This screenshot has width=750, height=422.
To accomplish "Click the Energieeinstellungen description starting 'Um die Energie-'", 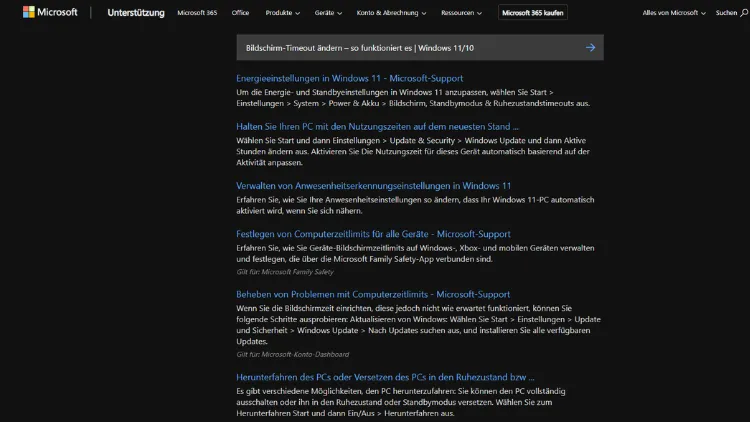I will (413, 98).
